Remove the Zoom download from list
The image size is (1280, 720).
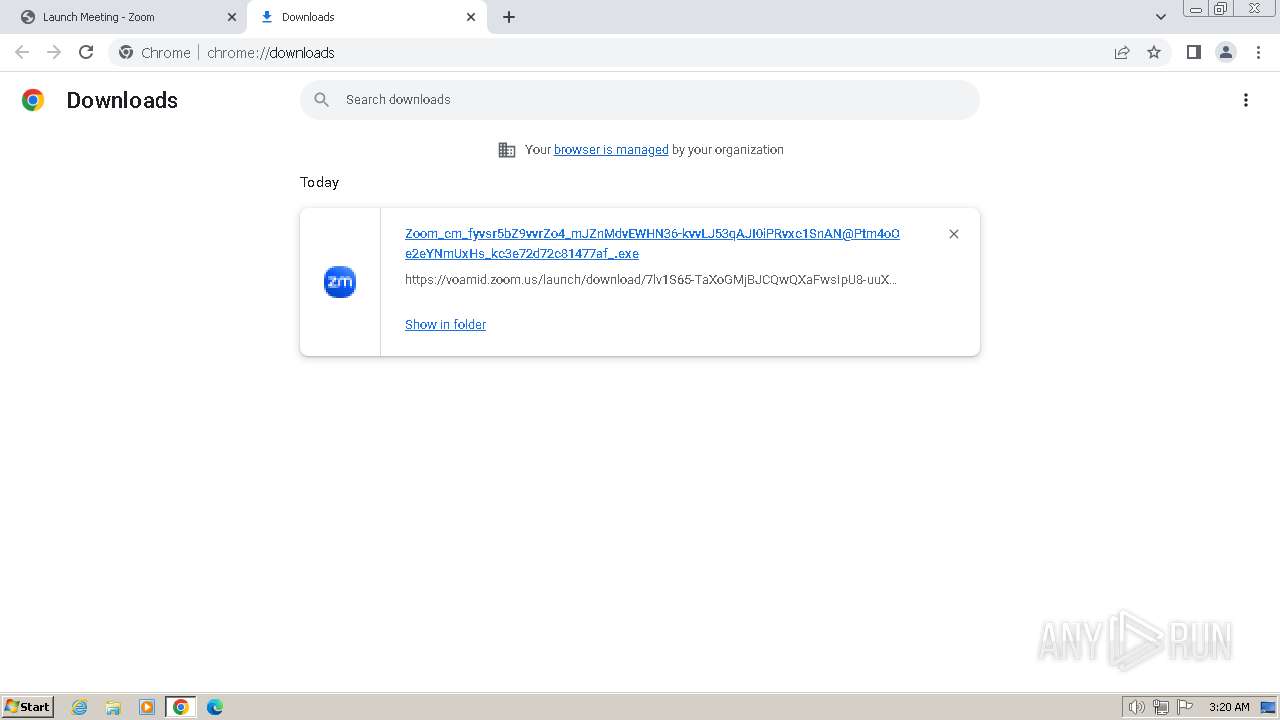(954, 234)
